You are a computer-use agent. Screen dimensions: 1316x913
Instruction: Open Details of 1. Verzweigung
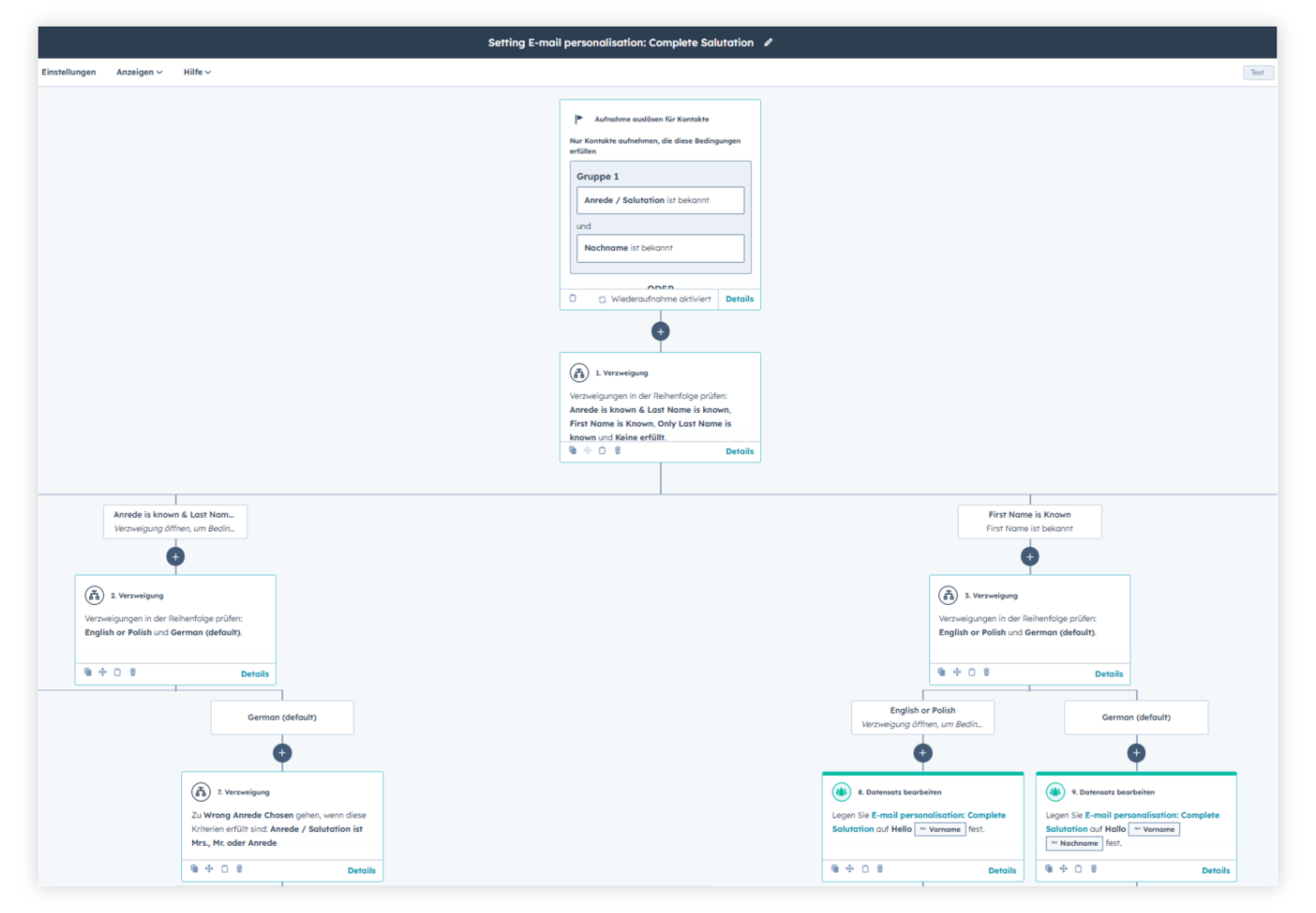pyautogui.click(x=740, y=451)
